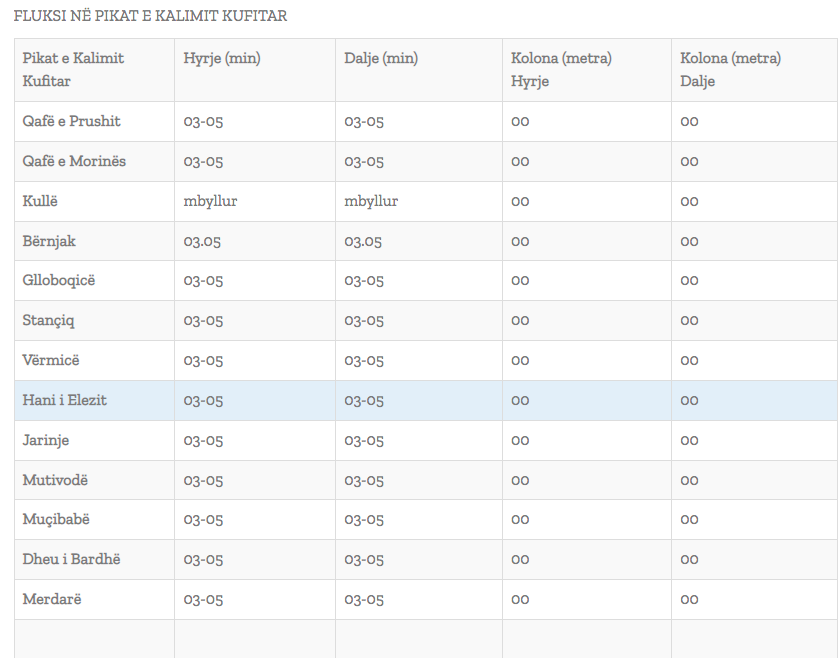Click the Dalje (min) column header

381,58
